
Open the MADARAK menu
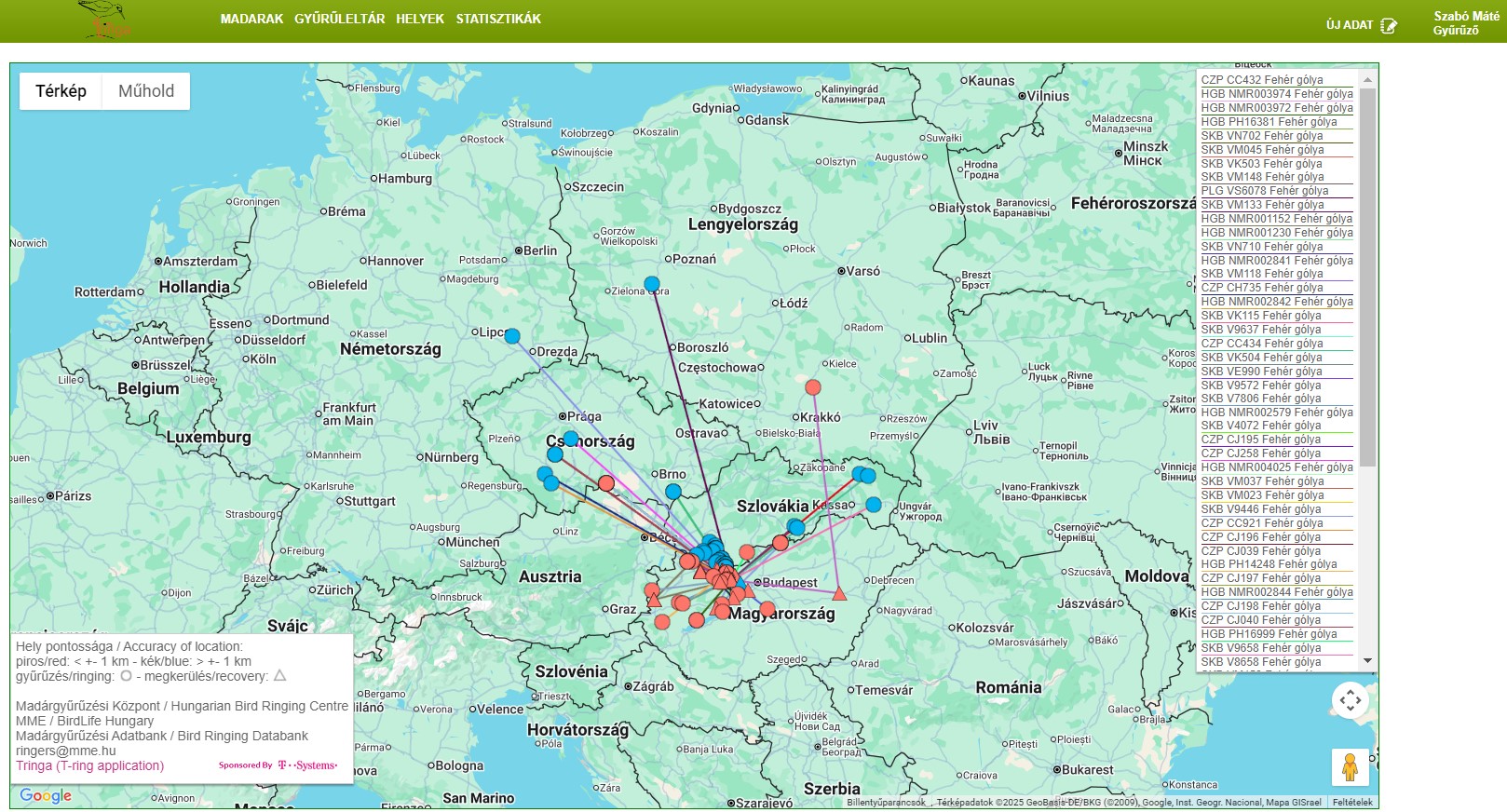point(251,19)
